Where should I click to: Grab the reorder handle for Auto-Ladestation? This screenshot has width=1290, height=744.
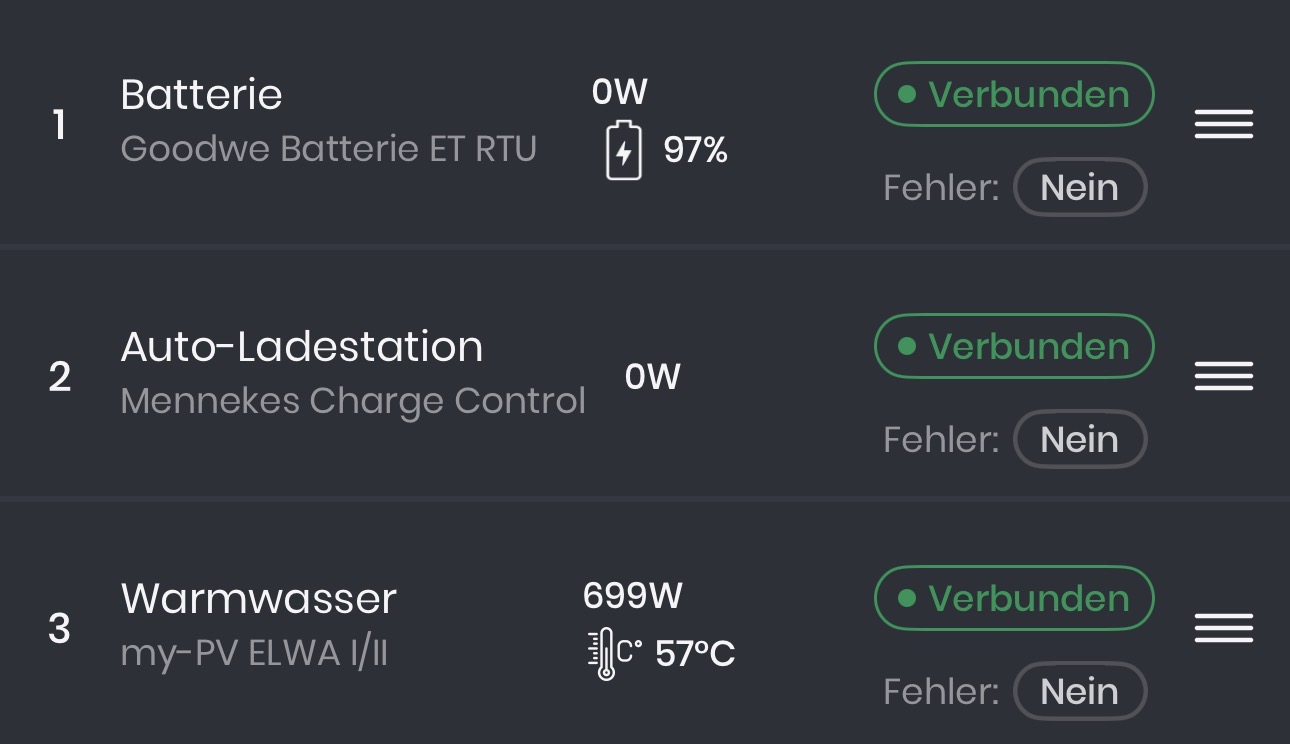(1224, 376)
